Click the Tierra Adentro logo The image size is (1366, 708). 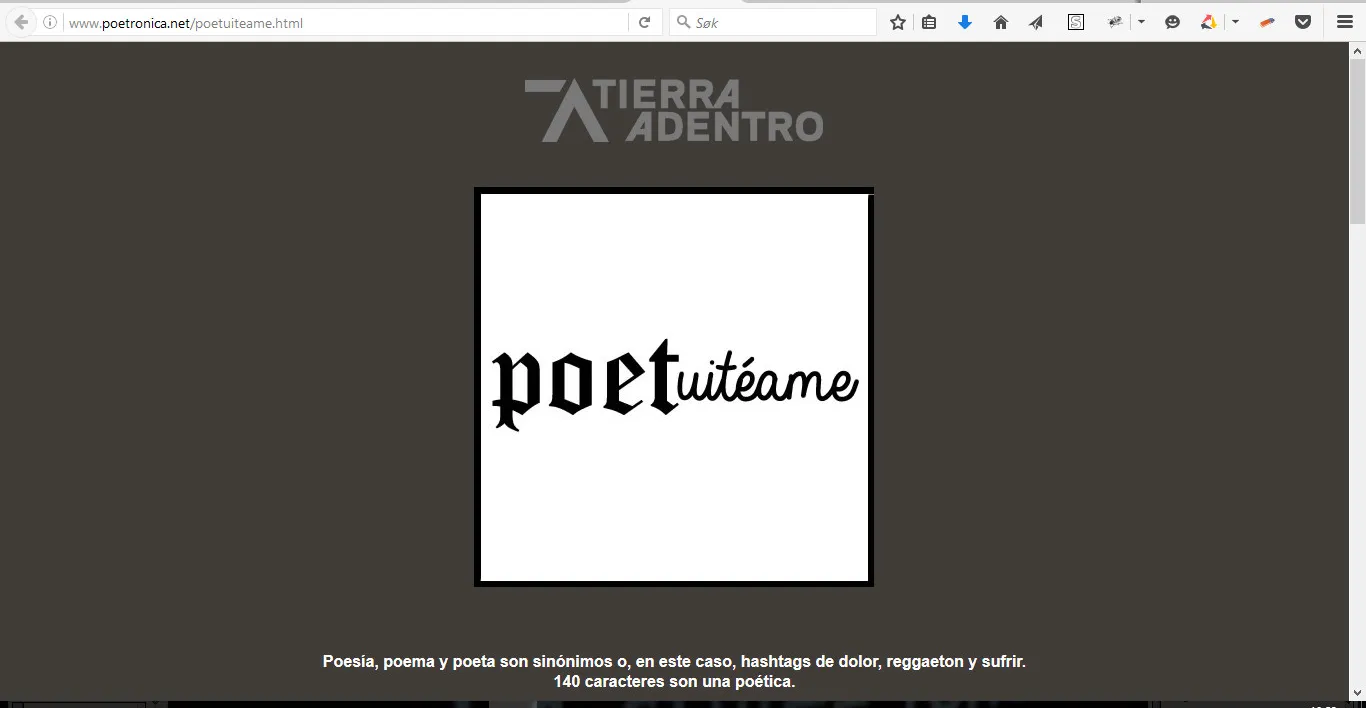pyautogui.click(x=673, y=110)
